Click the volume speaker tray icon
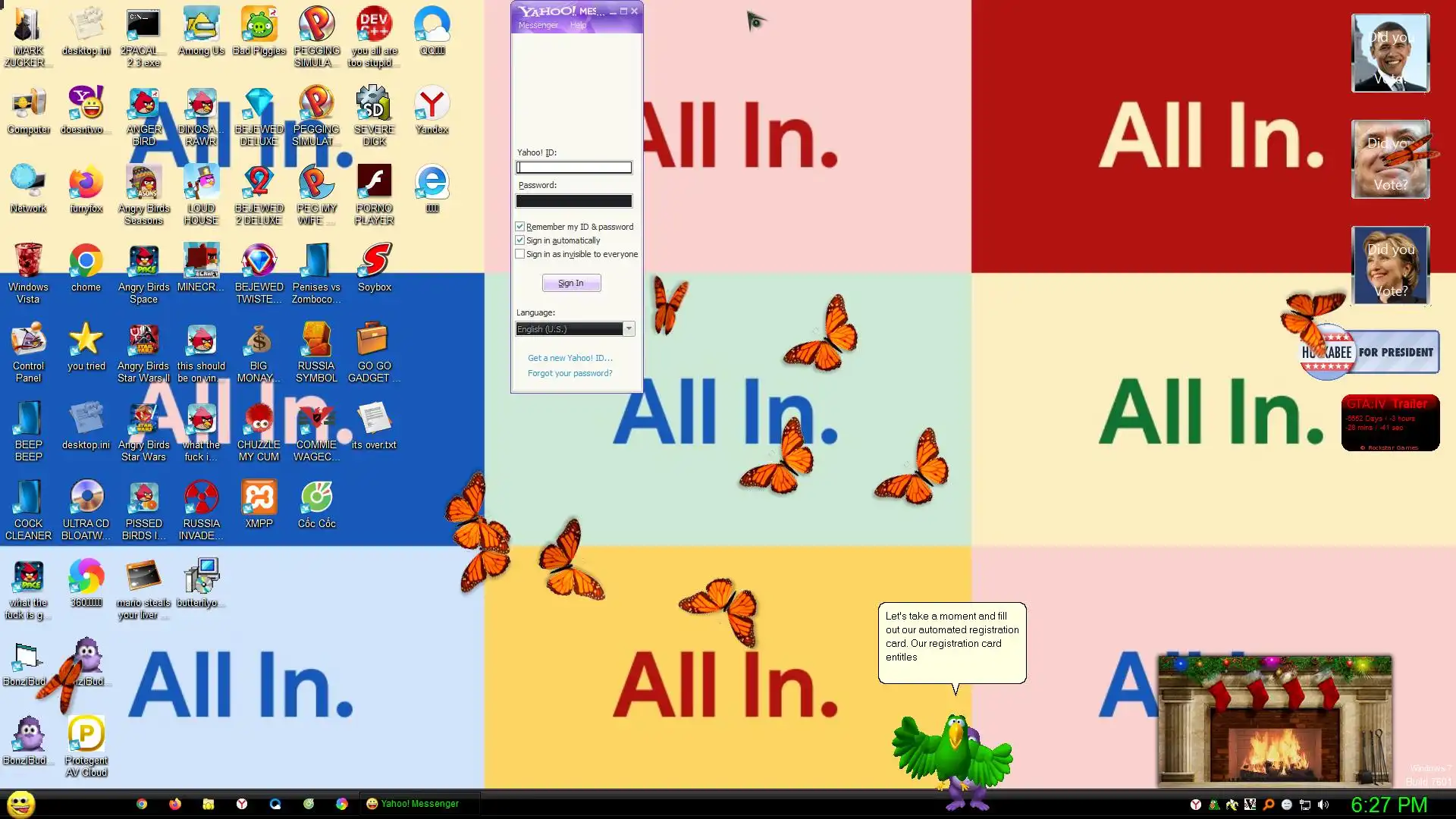 tap(1323, 805)
